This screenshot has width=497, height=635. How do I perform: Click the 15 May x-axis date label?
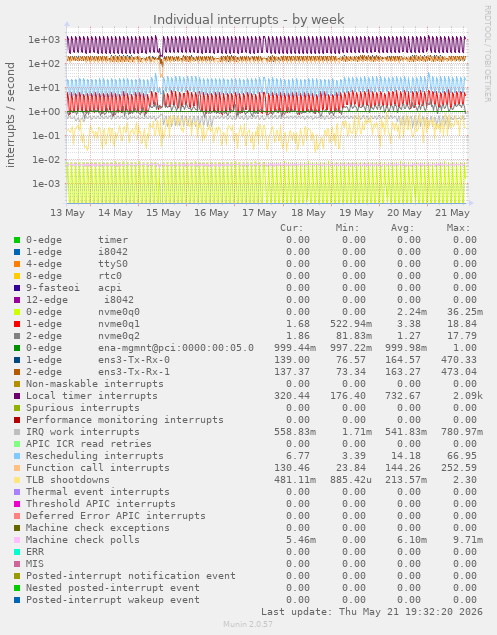163,213
